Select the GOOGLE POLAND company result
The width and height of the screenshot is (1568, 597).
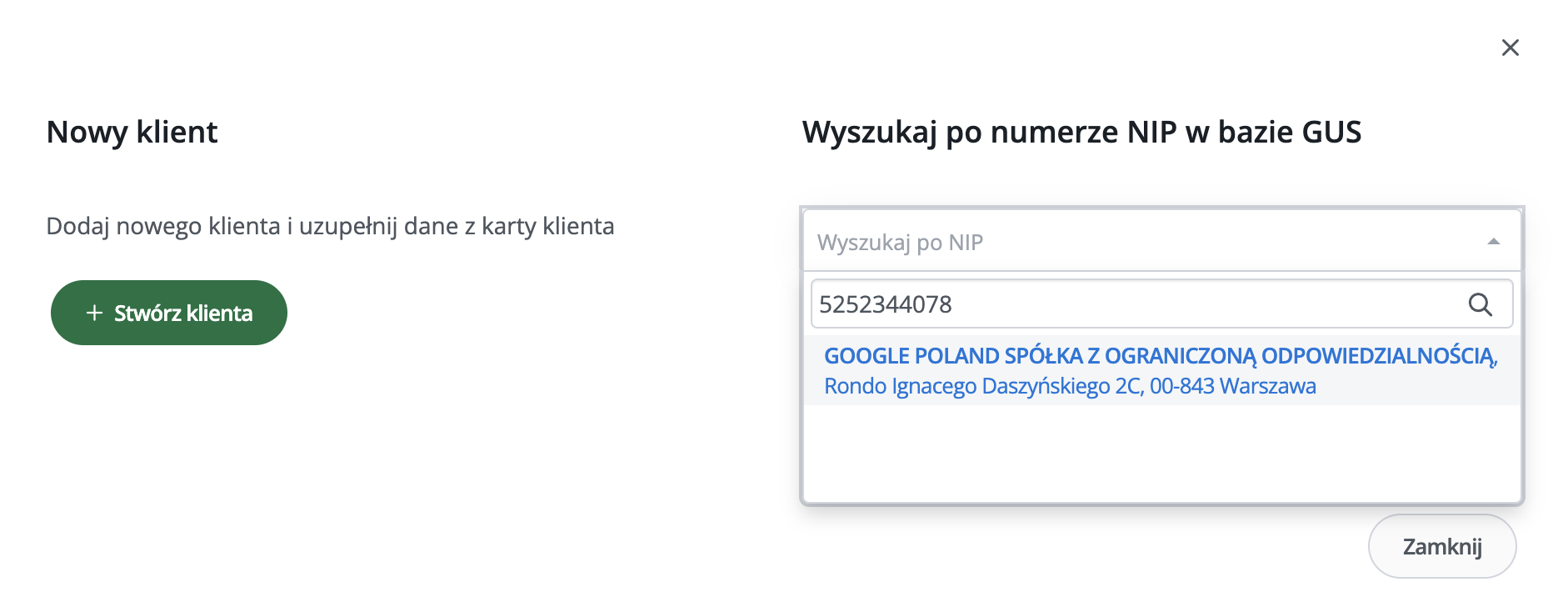coord(1160,356)
